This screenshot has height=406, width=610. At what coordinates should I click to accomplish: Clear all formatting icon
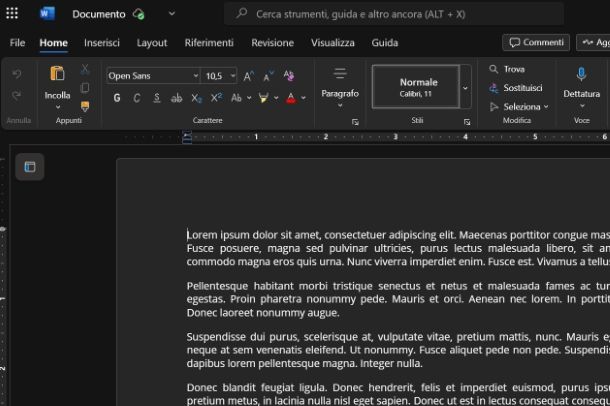289,75
